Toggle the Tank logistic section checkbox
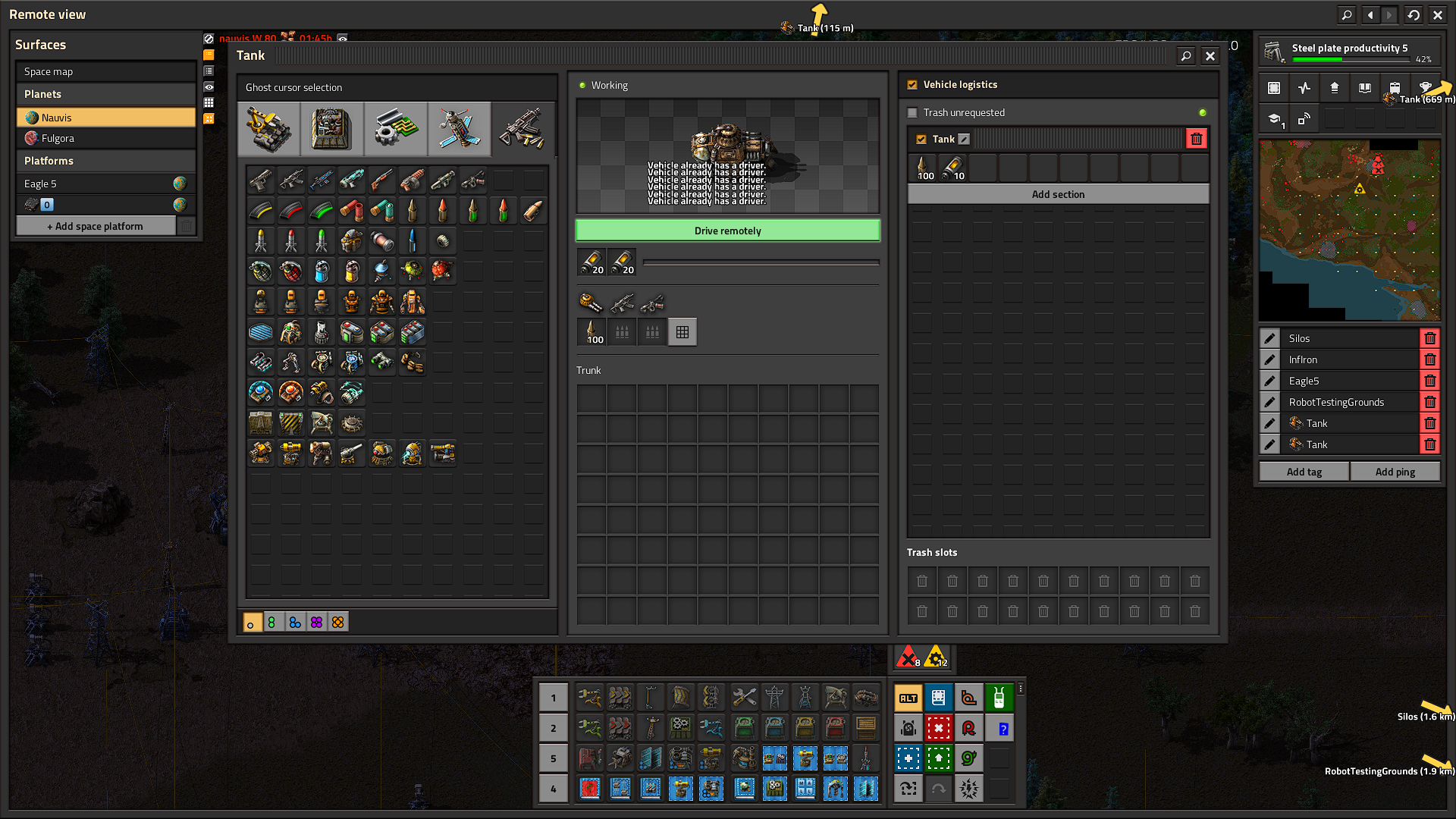 click(x=921, y=139)
